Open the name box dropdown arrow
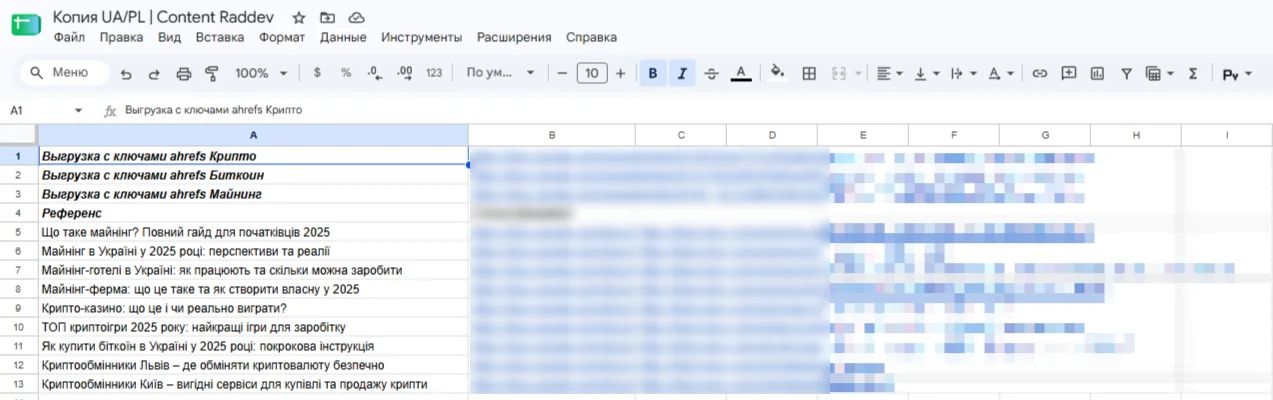The image size is (1273, 400). [79, 110]
